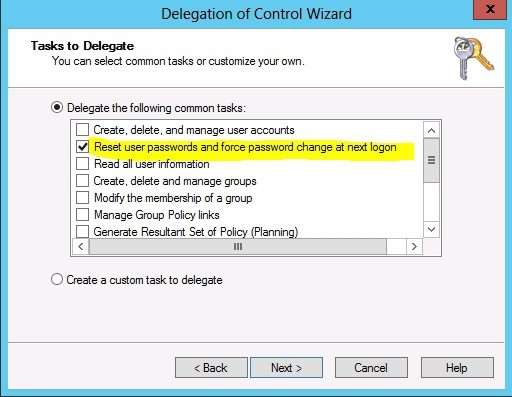This screenshot has height=397, width=512.
Task: Click the vertical scrollbar thumb in task list
Action: point(431,160)
